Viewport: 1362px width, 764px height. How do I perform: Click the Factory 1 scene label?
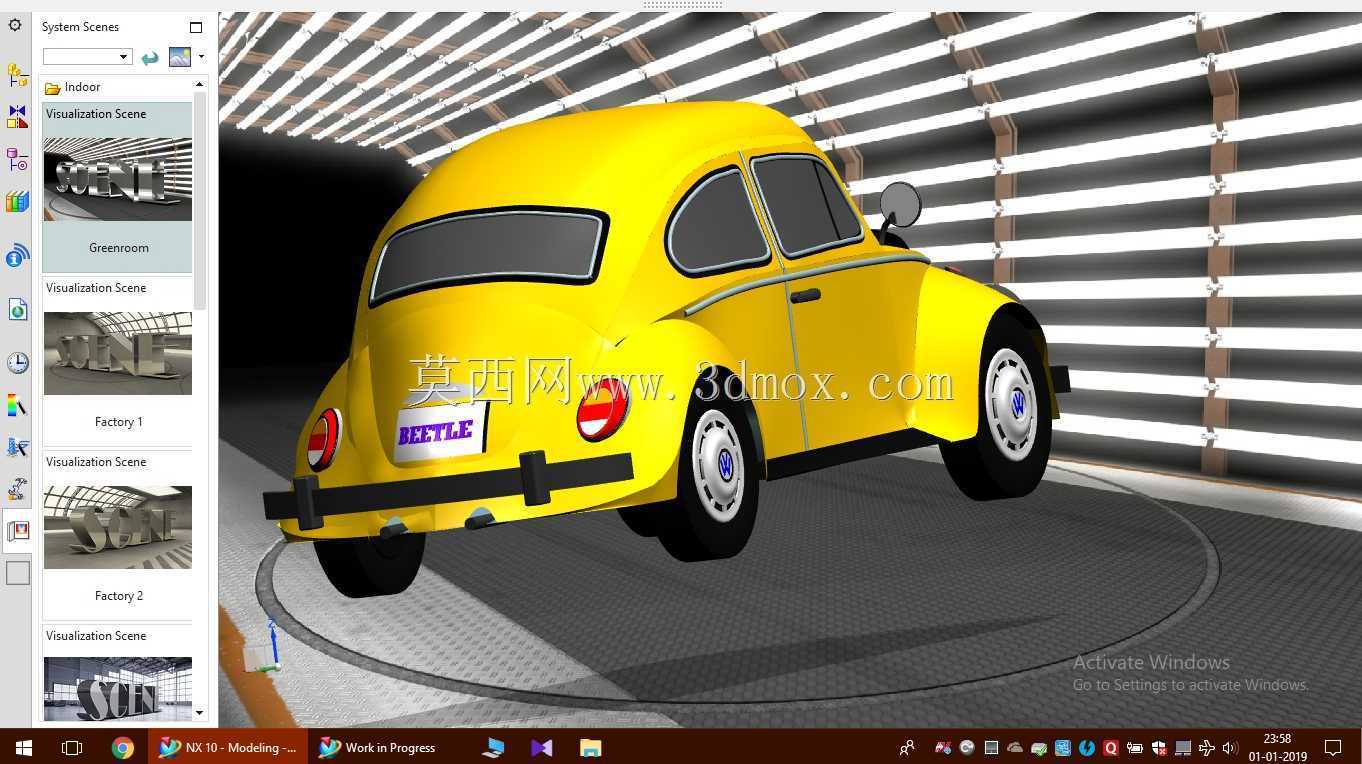pos(119,422)
